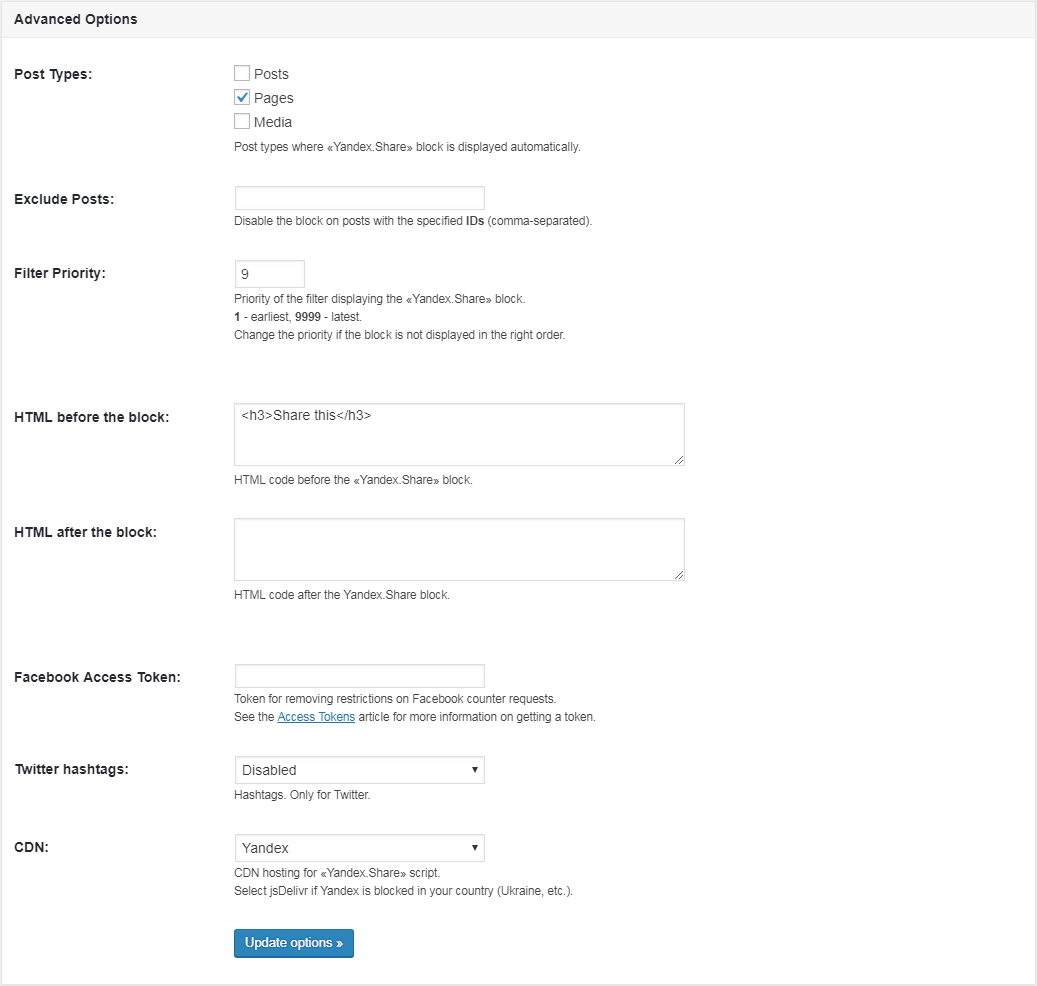Viewport: 1037px width, 986px height.
Task: Tick the Media checkbox
Action: point(242,122)
